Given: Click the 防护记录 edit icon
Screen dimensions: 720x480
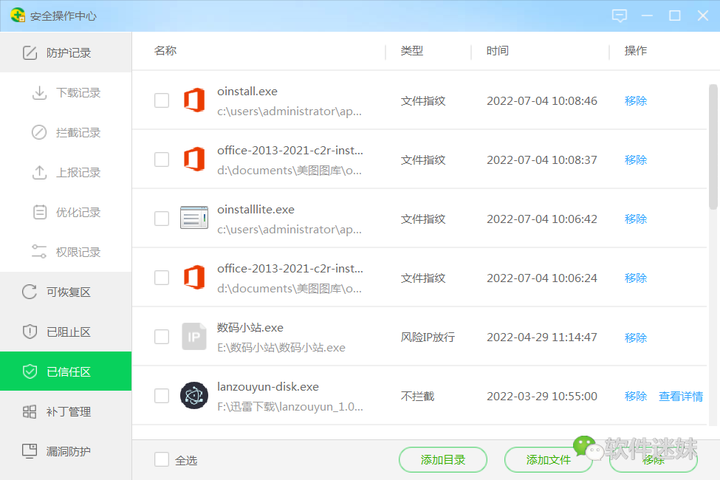Looking at the screenshot, I should coord(30,53).
